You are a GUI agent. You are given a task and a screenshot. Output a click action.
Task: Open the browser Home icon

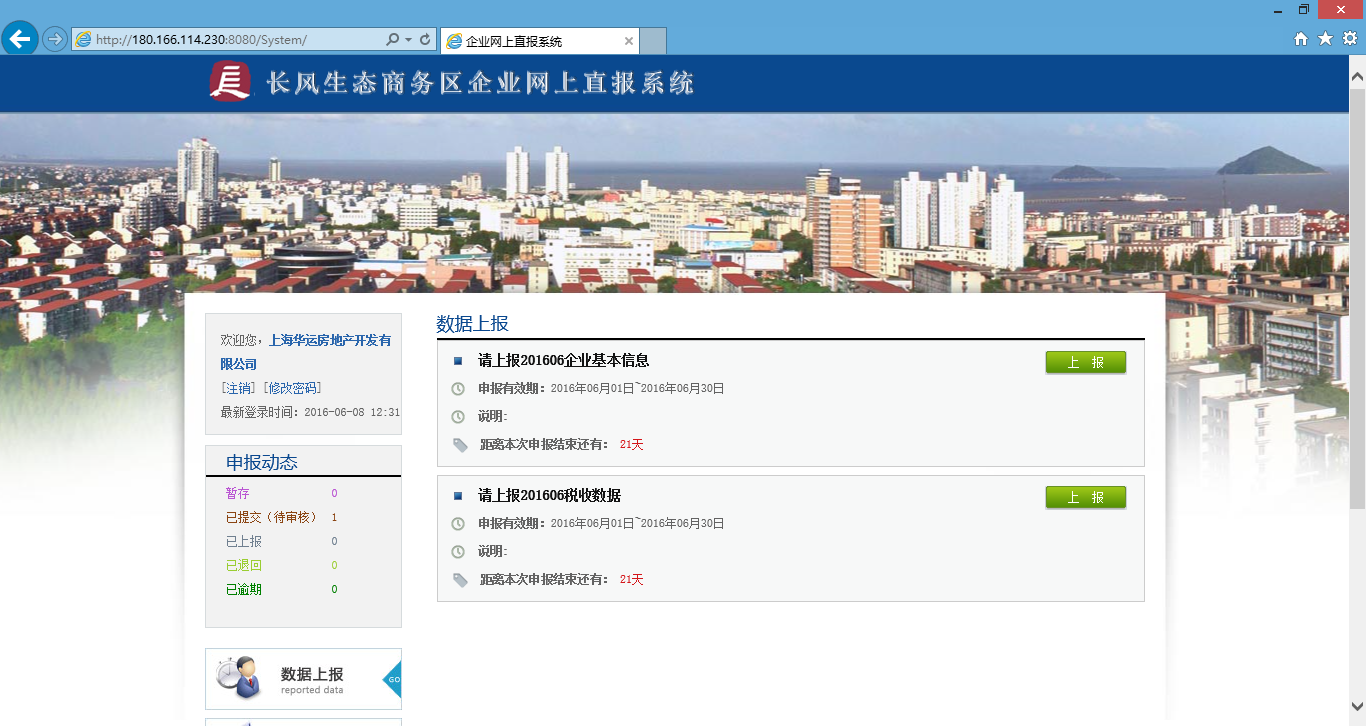coord(1301,39)
